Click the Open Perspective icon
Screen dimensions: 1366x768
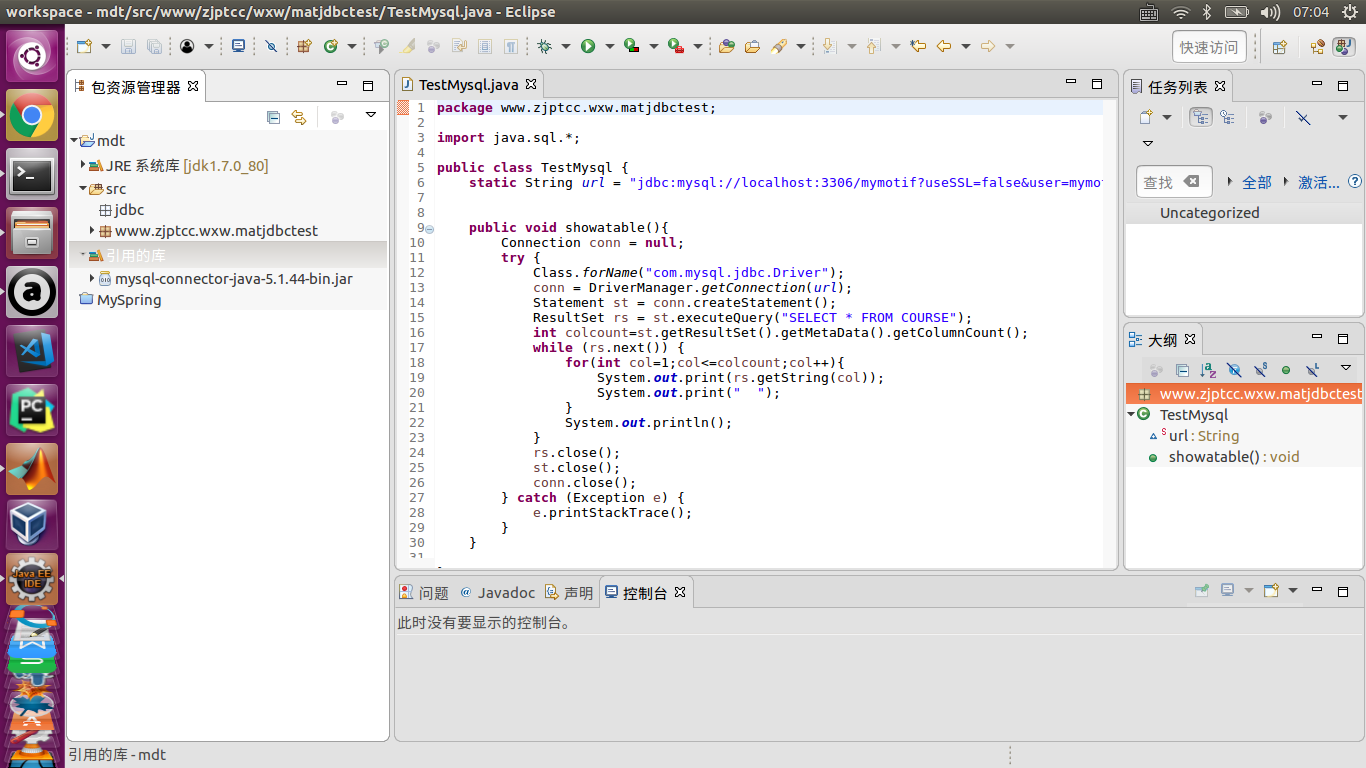point(1279,47)
